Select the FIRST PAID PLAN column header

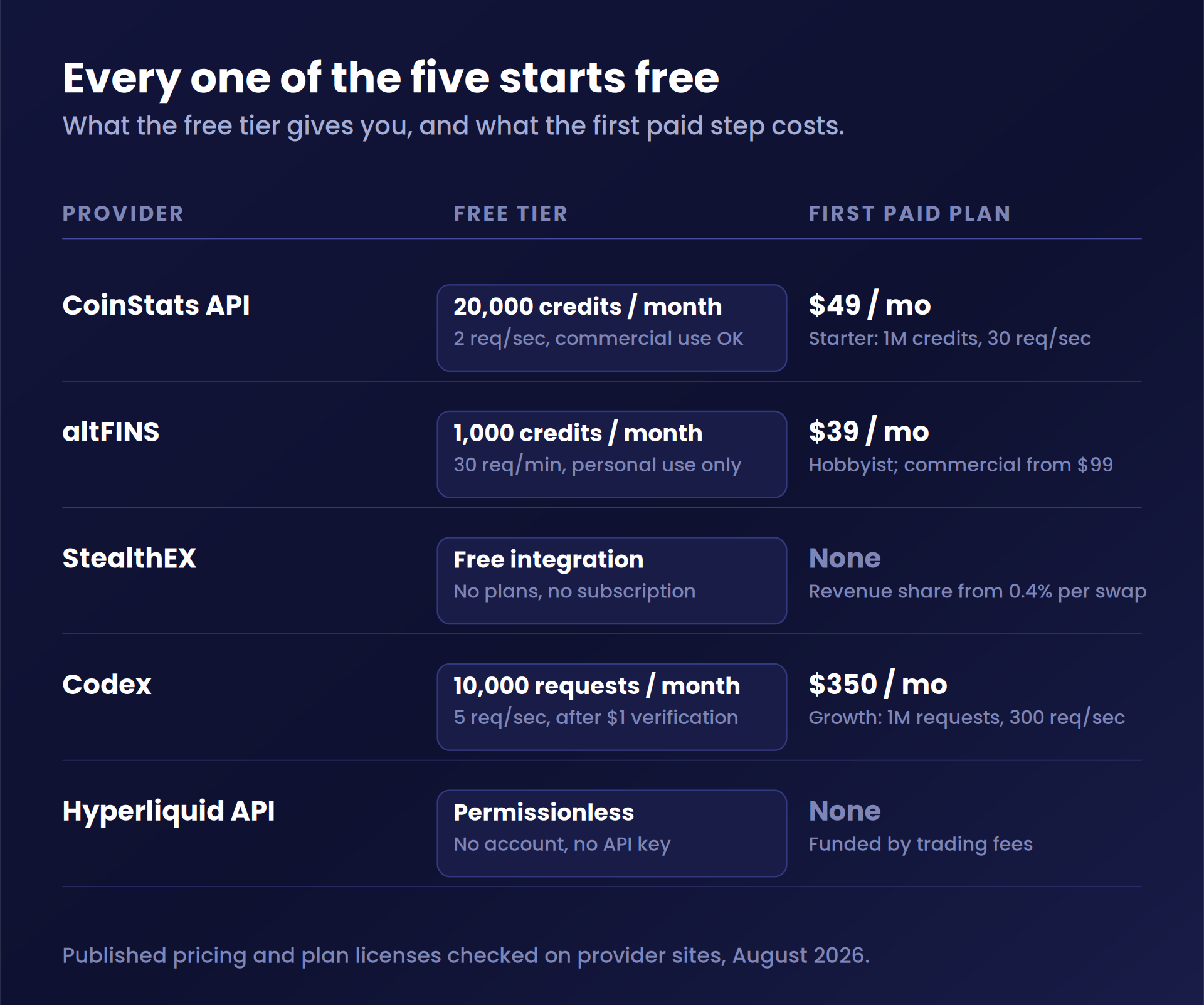(x=910, y=214)
